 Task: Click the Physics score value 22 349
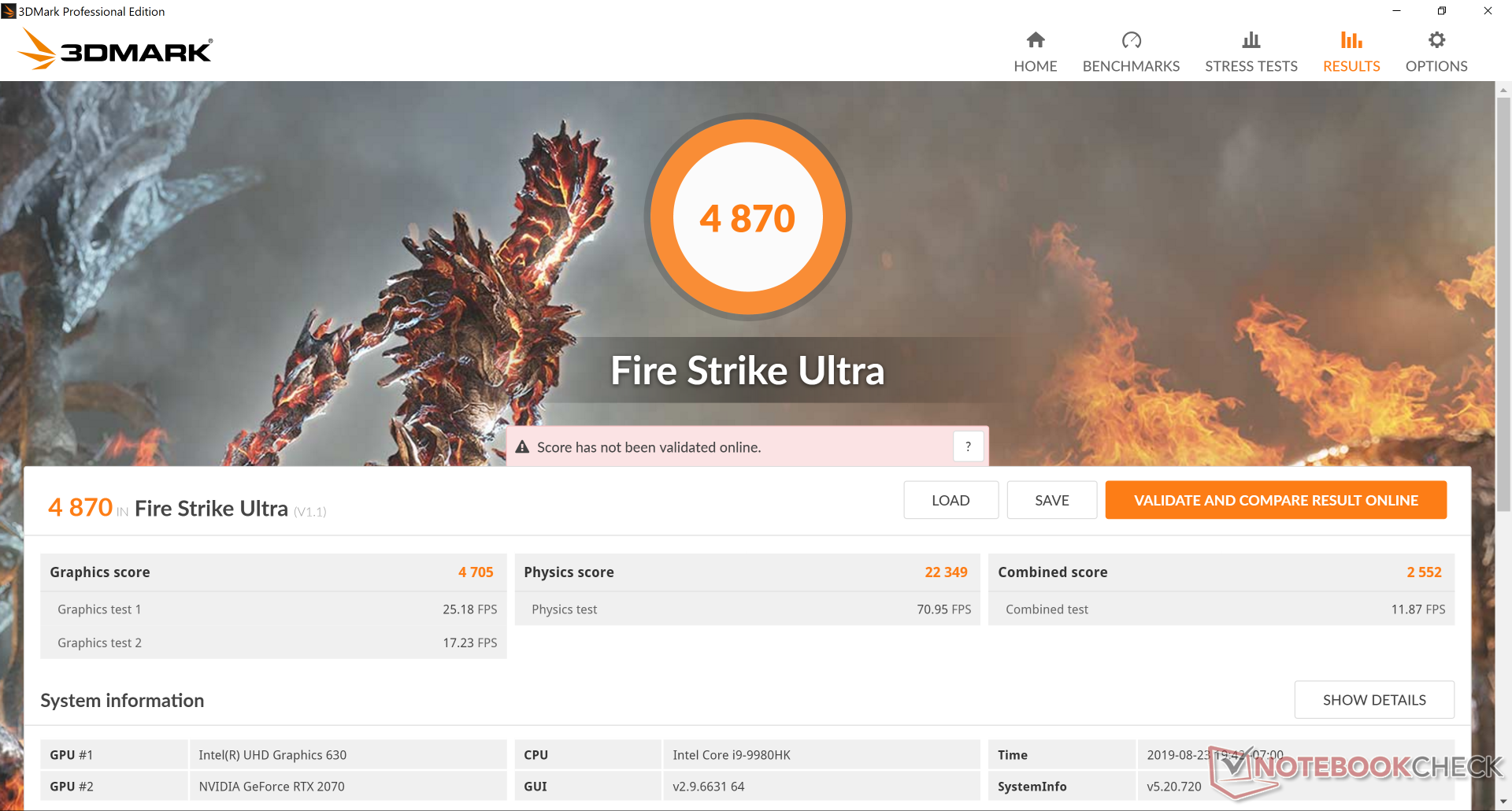[x=946, y=572]
